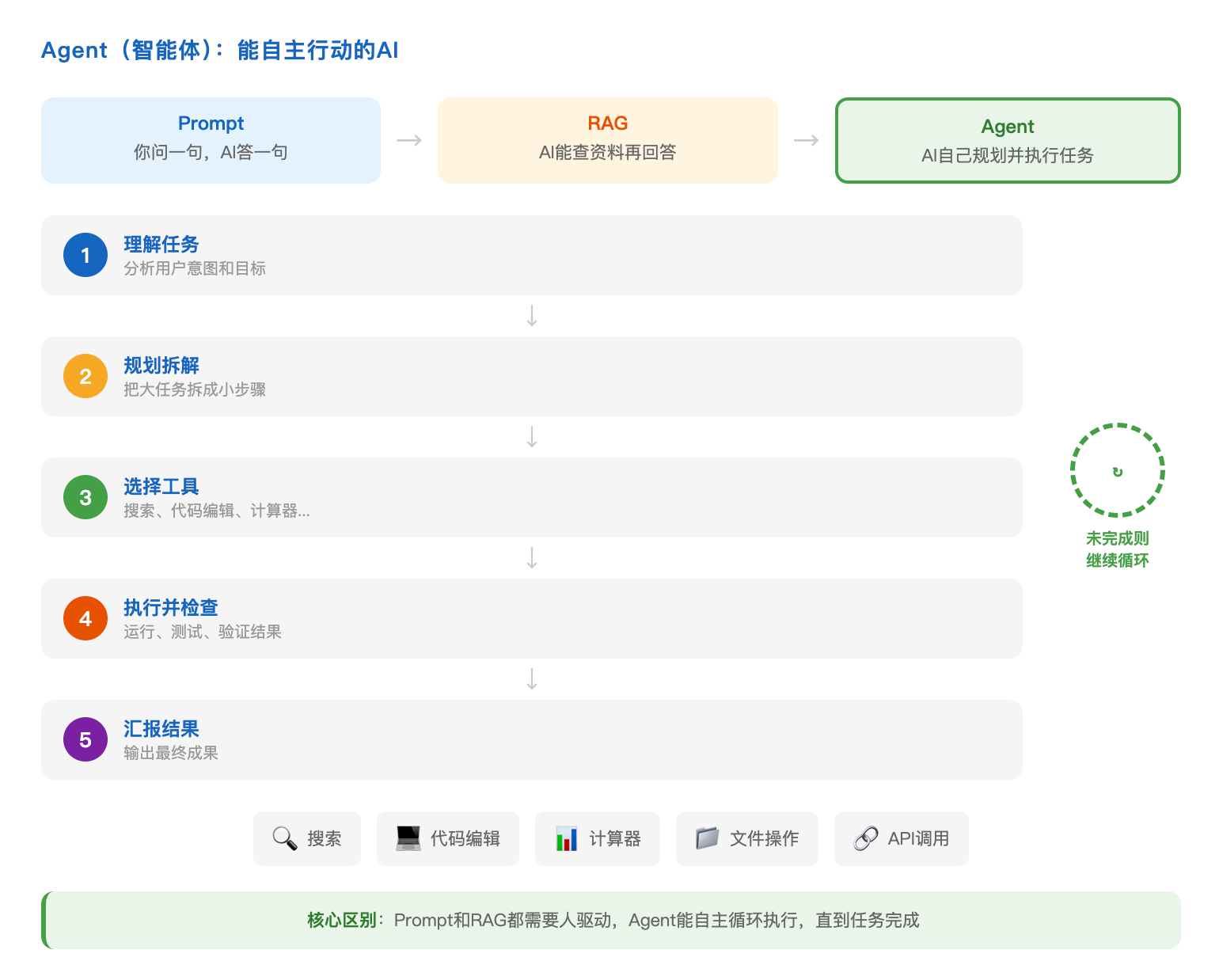Image resolution: width=1219 pixels, height=980 pixels.
Task: Click the 文件操作 tool chip label
Action: pos(765,838)
